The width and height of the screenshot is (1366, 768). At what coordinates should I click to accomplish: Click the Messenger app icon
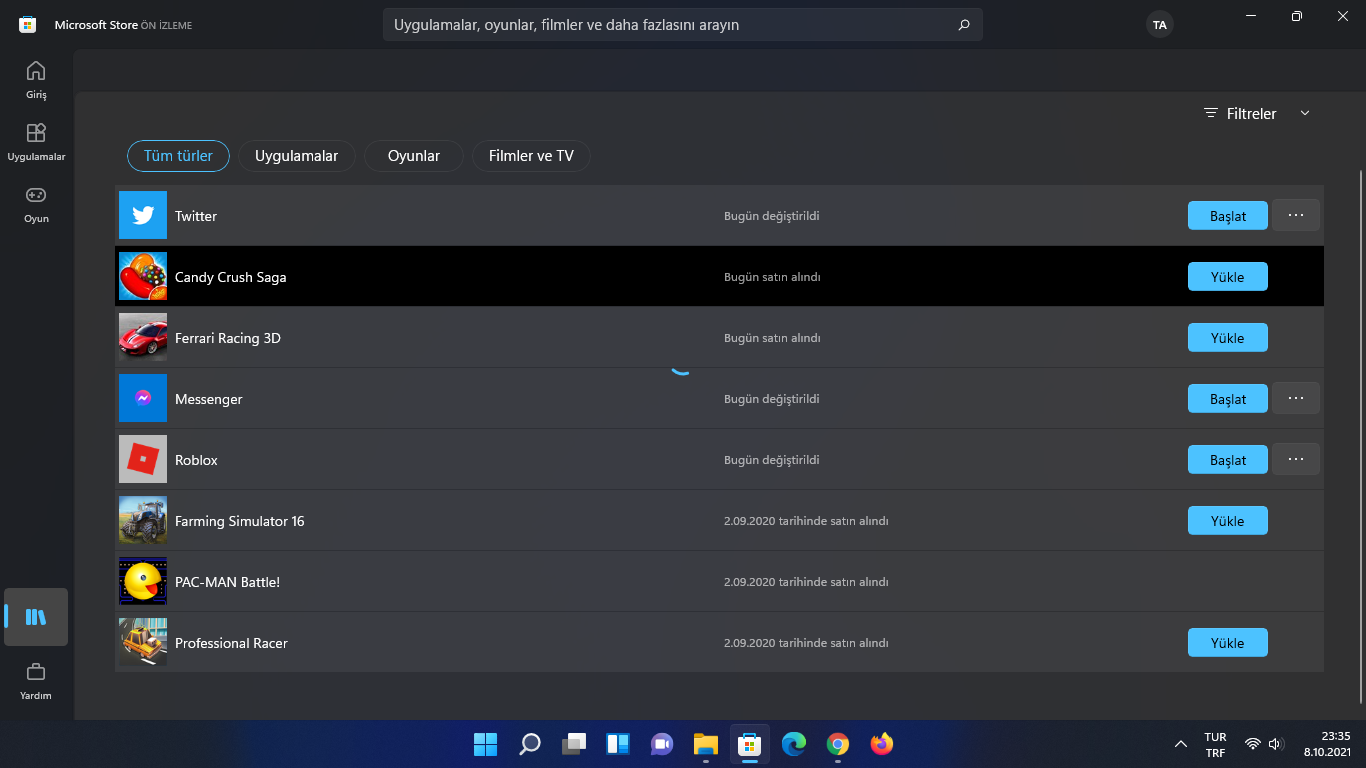click(x=143, y=398)
